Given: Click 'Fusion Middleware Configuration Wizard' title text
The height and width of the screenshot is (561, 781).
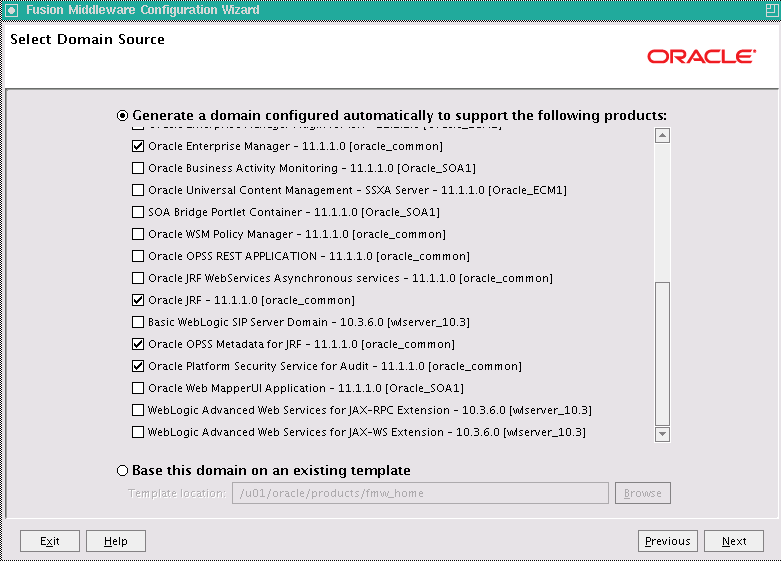Looking at the screenshot, I should point(142,10).
